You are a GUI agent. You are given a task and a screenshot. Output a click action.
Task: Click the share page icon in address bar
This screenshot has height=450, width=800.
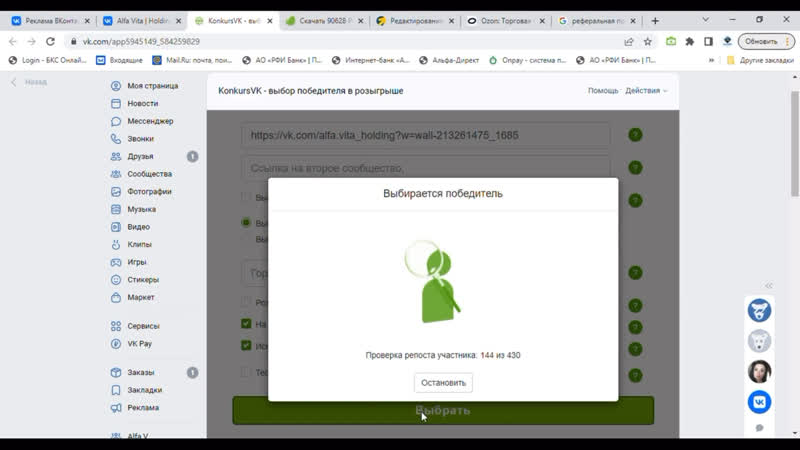[x=629, y=41]
